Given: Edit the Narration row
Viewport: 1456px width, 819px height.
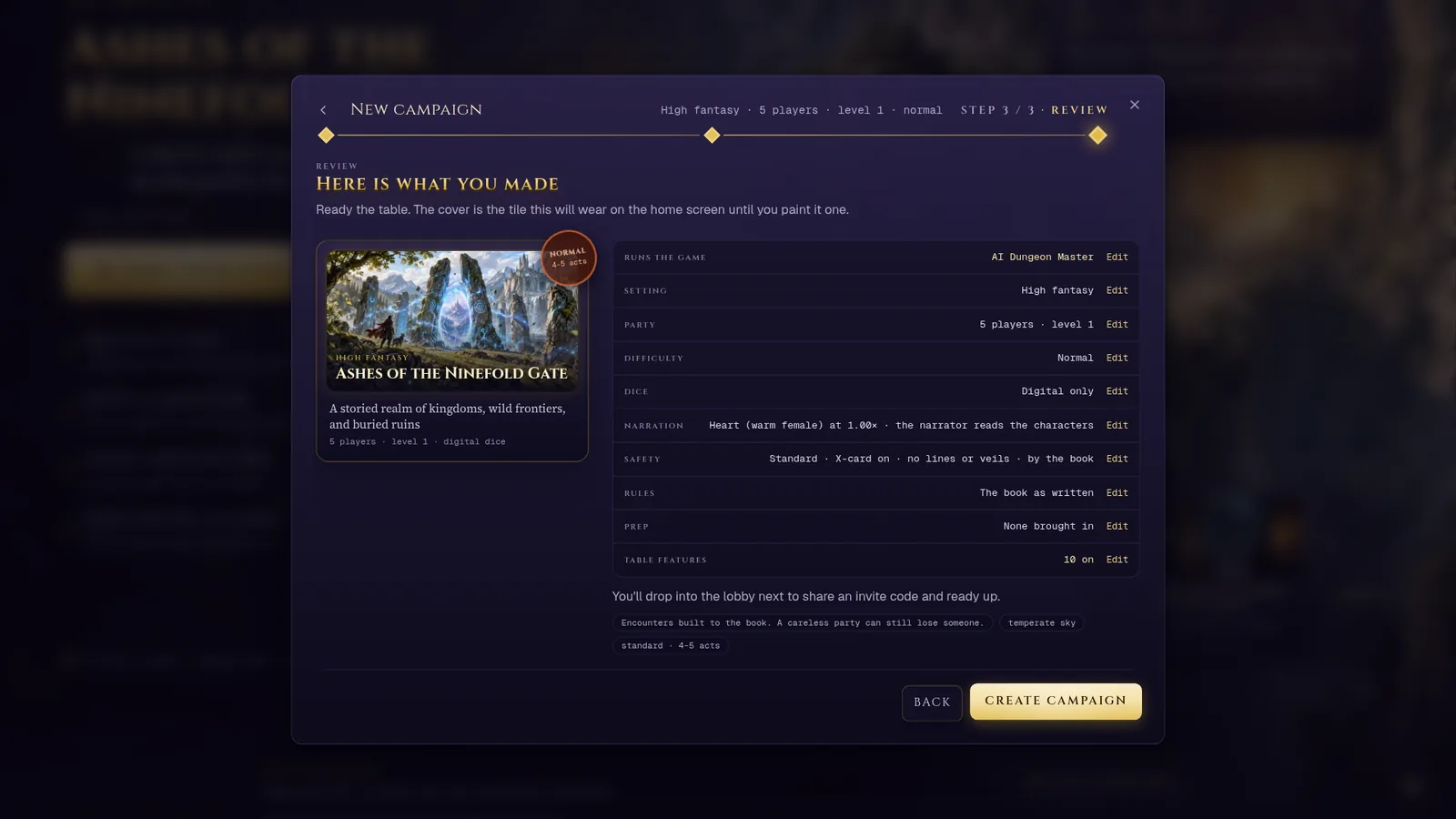Looking at the screenshot, I should click(1117, 426).
